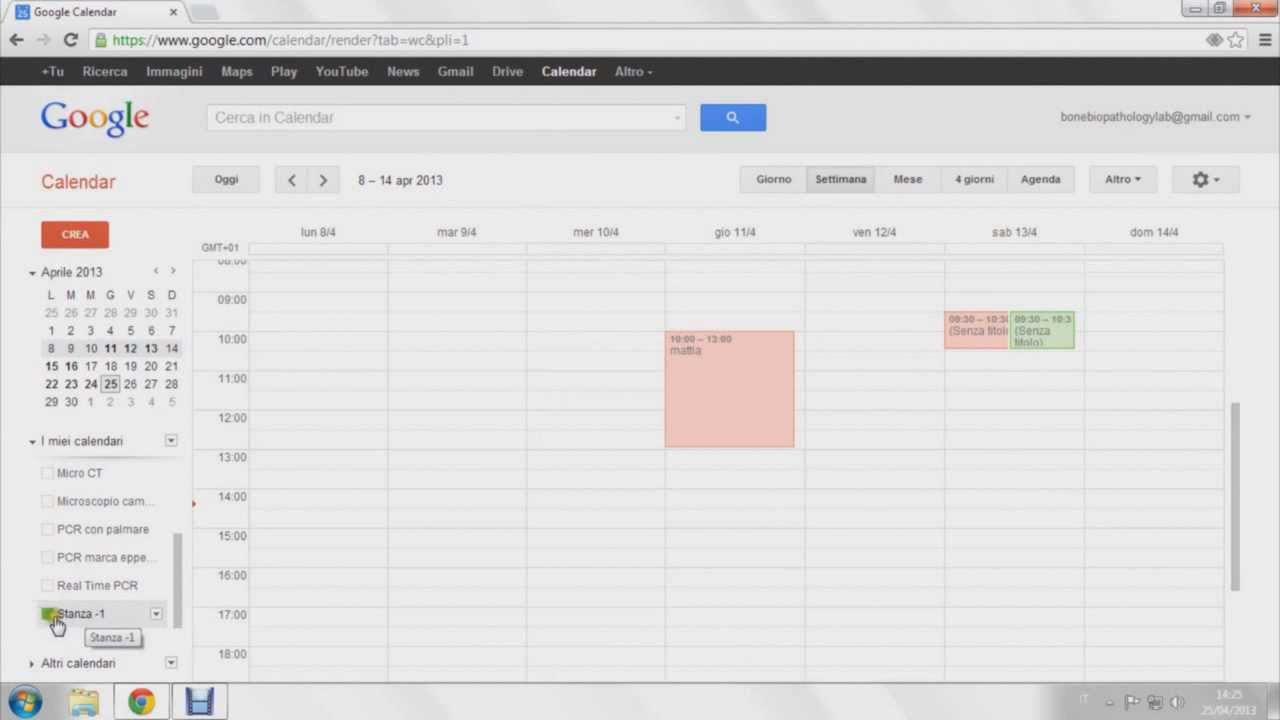Toggle Micro CT calendar checkbox
Image resolution: width=1280 pixels, height=720 pixels.
tap(47, 473)
